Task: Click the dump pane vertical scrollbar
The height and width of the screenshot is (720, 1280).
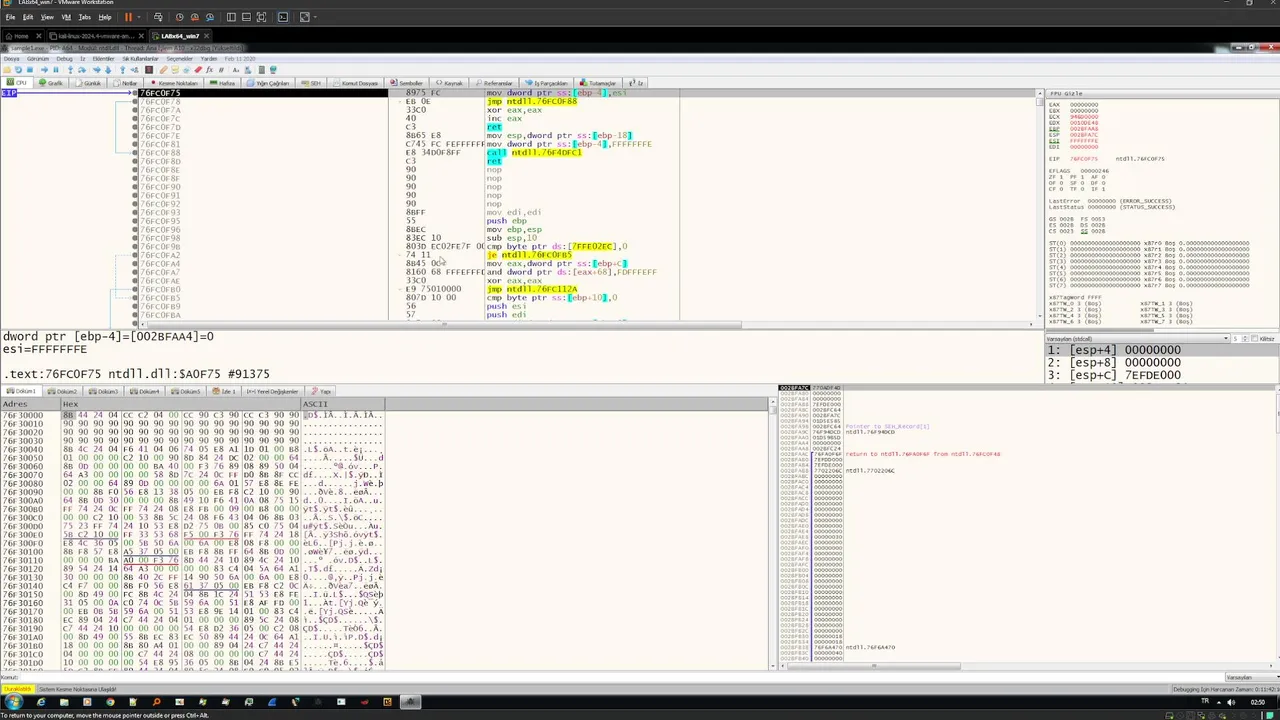Action: 773,535
